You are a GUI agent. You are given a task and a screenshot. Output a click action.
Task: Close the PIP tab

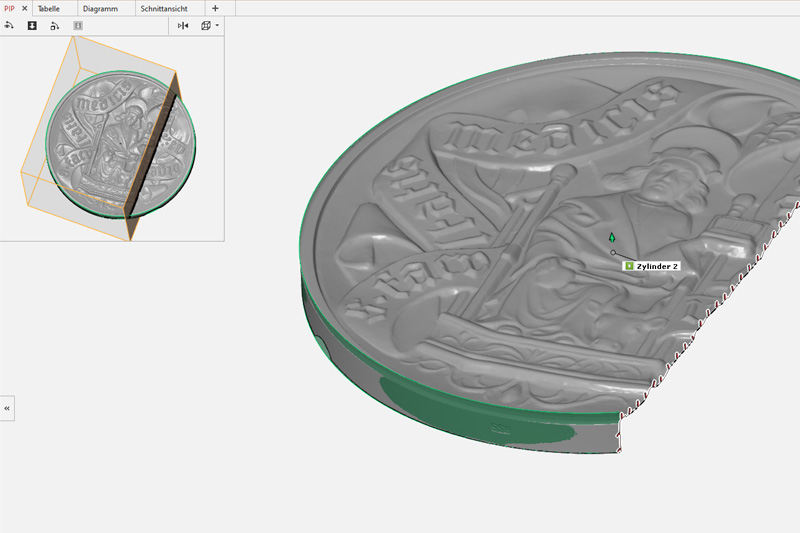[24, 8]
